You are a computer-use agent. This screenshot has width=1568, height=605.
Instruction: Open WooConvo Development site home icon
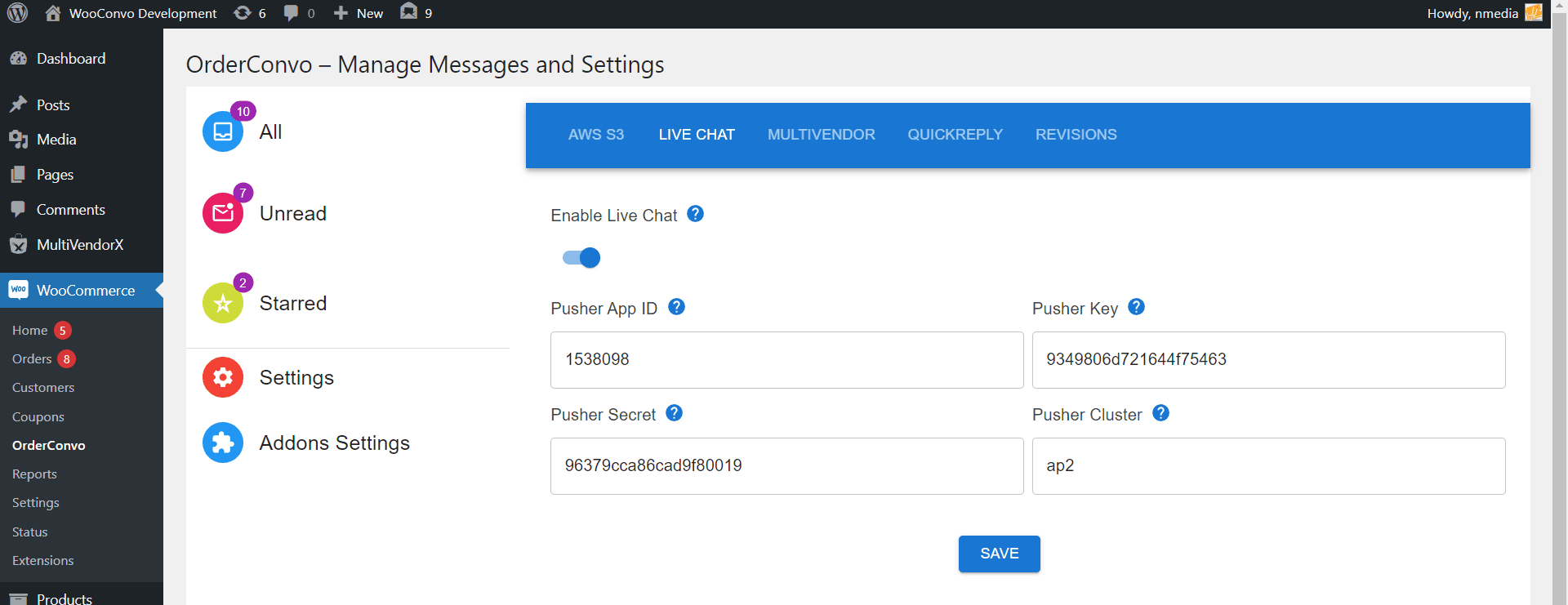click(x=53, y=13)
